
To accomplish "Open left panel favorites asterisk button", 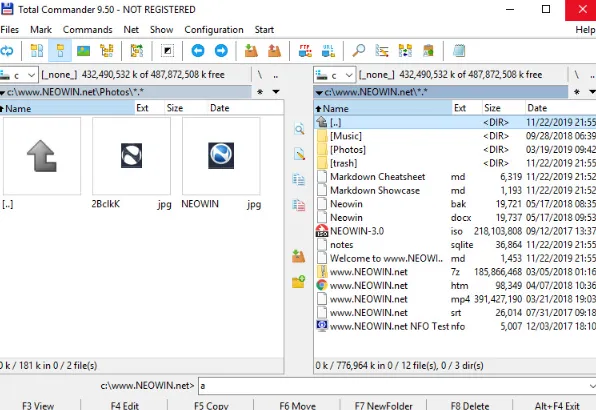I will 260,92.
